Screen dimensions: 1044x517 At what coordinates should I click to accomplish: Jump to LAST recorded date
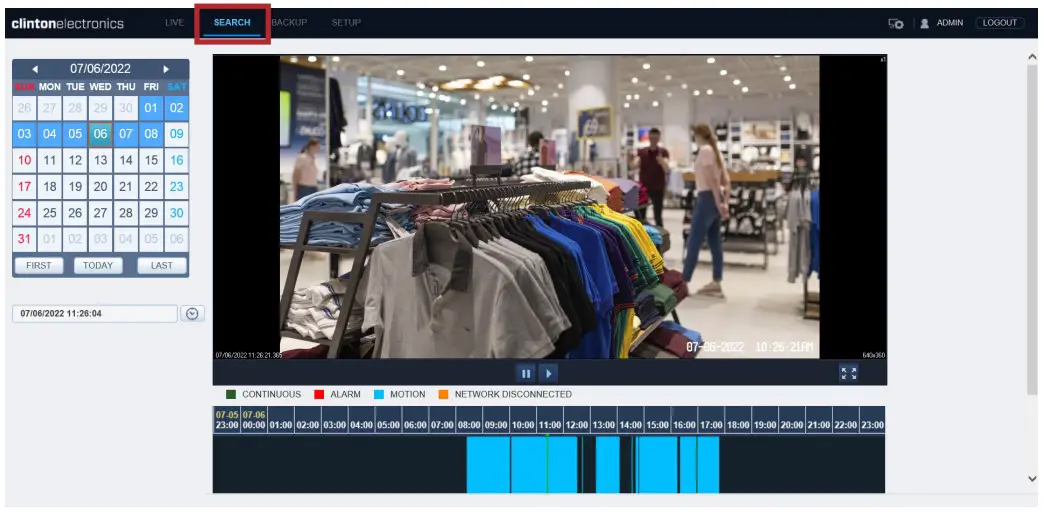pos(162,265)
